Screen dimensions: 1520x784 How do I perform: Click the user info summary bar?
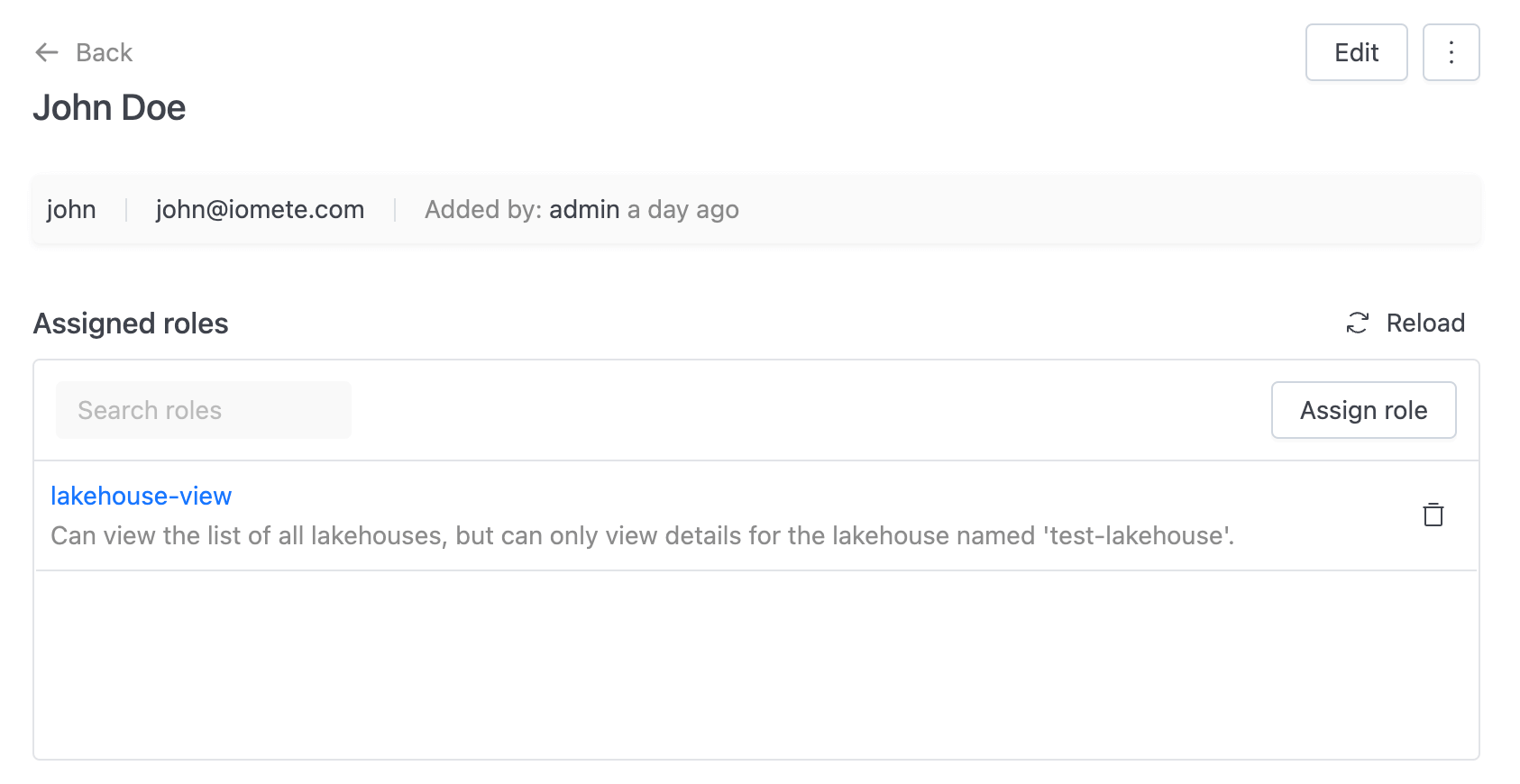click(755, 209)
